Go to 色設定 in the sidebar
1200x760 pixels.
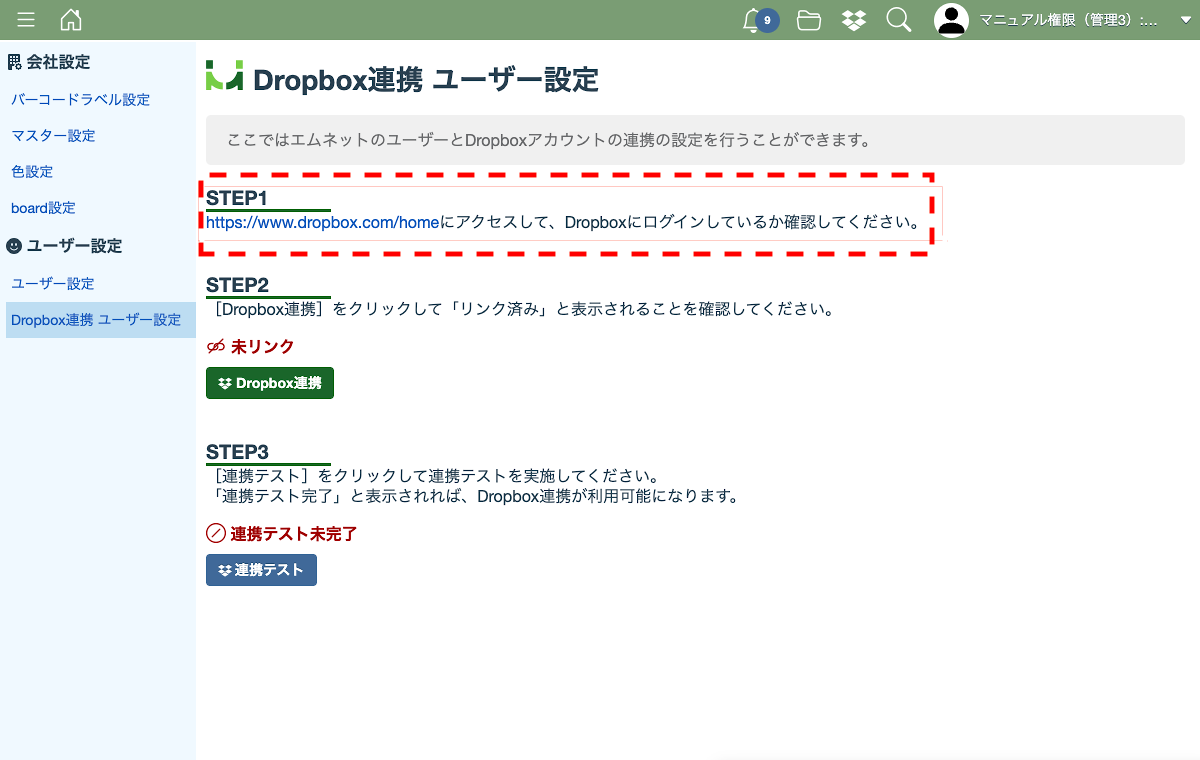pyautogui.click(x=32, y=172)
